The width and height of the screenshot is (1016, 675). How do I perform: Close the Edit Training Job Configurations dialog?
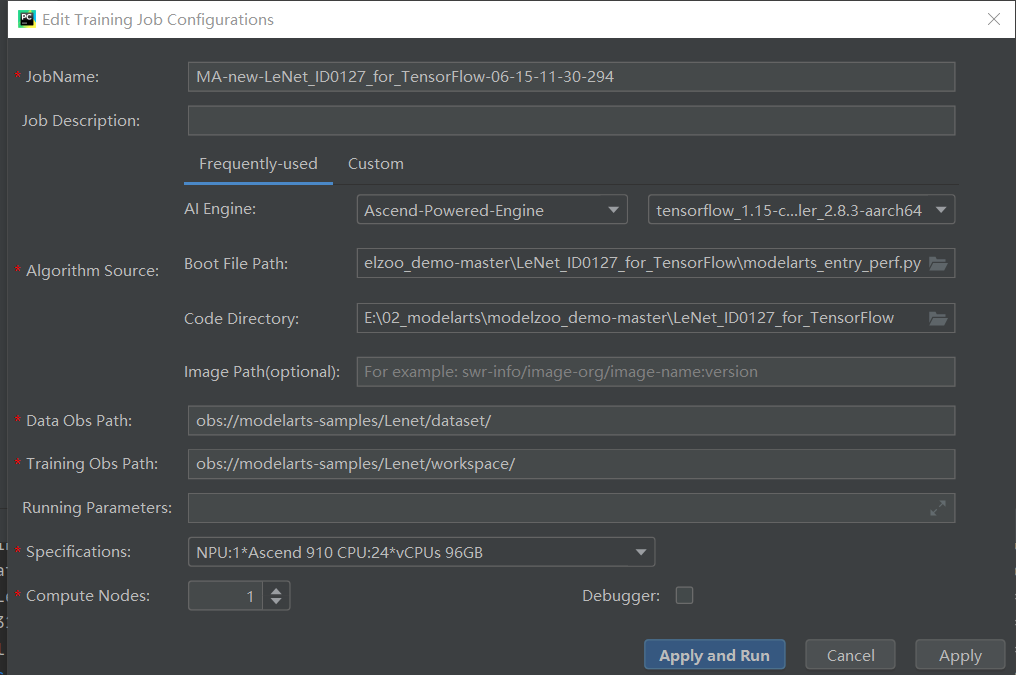coord(993,19)
